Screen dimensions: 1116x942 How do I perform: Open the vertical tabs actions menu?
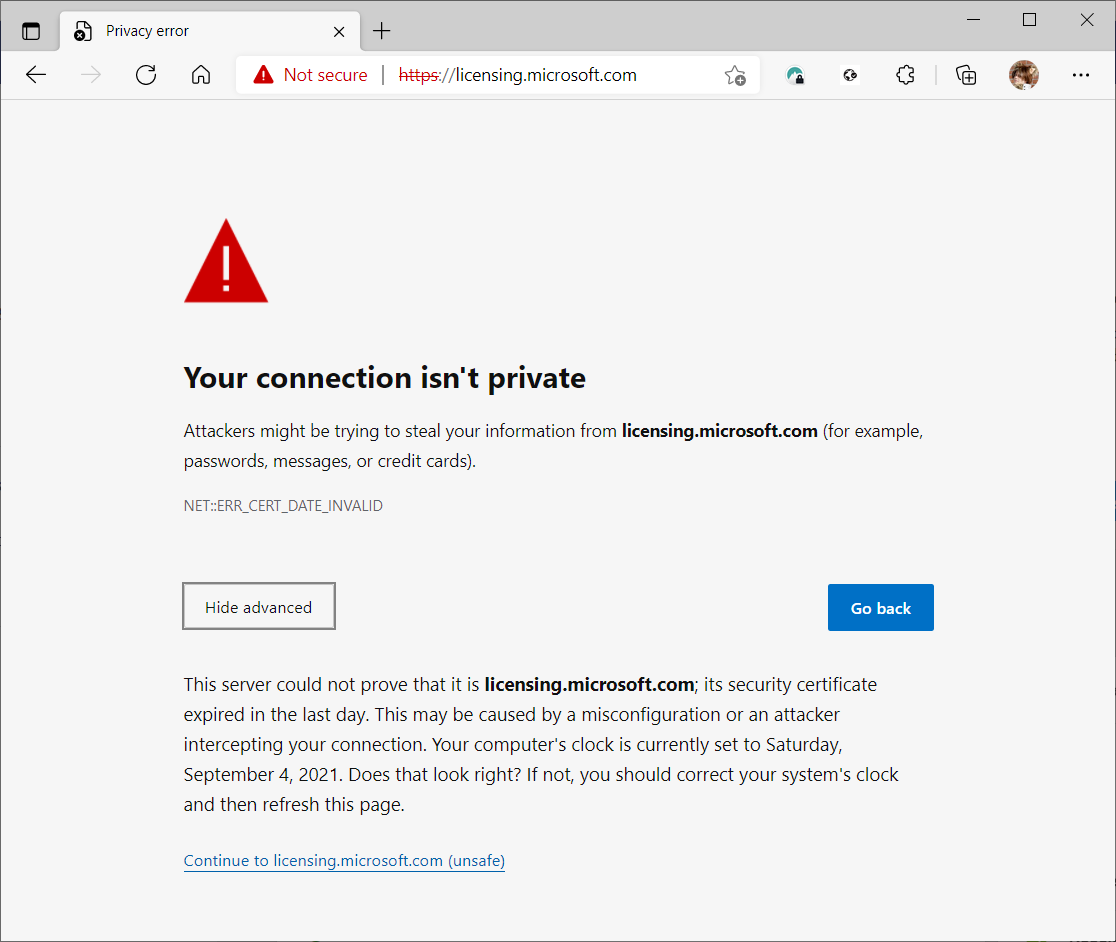31,31
